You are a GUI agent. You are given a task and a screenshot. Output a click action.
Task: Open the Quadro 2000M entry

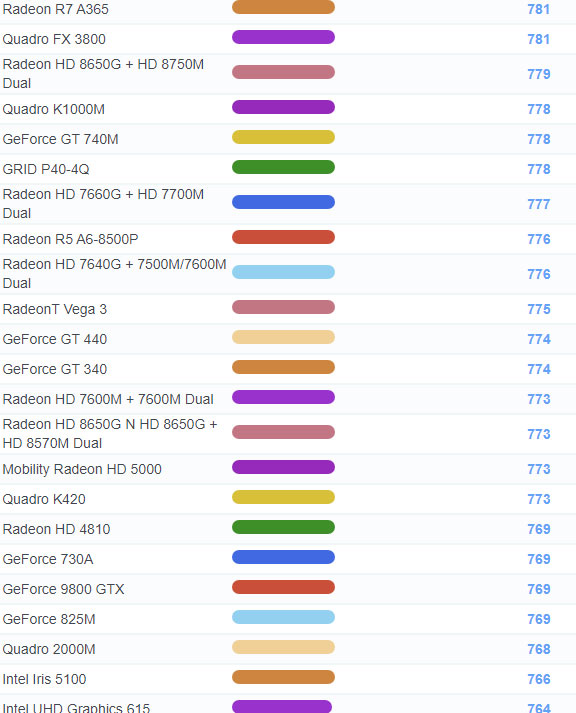[49, 649]
